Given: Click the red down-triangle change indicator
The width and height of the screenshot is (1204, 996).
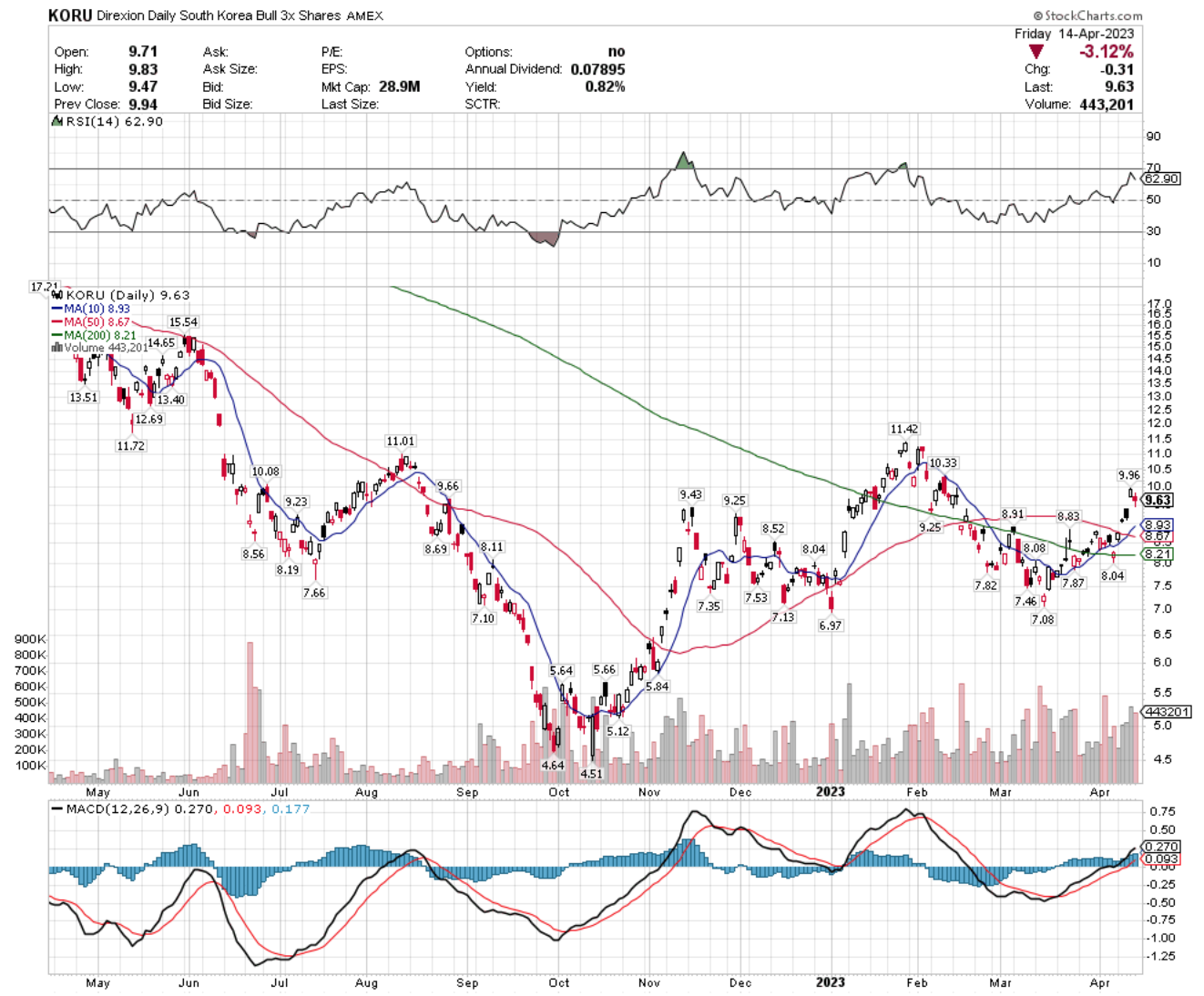Looking at the screenshot, I should 1036,51.
